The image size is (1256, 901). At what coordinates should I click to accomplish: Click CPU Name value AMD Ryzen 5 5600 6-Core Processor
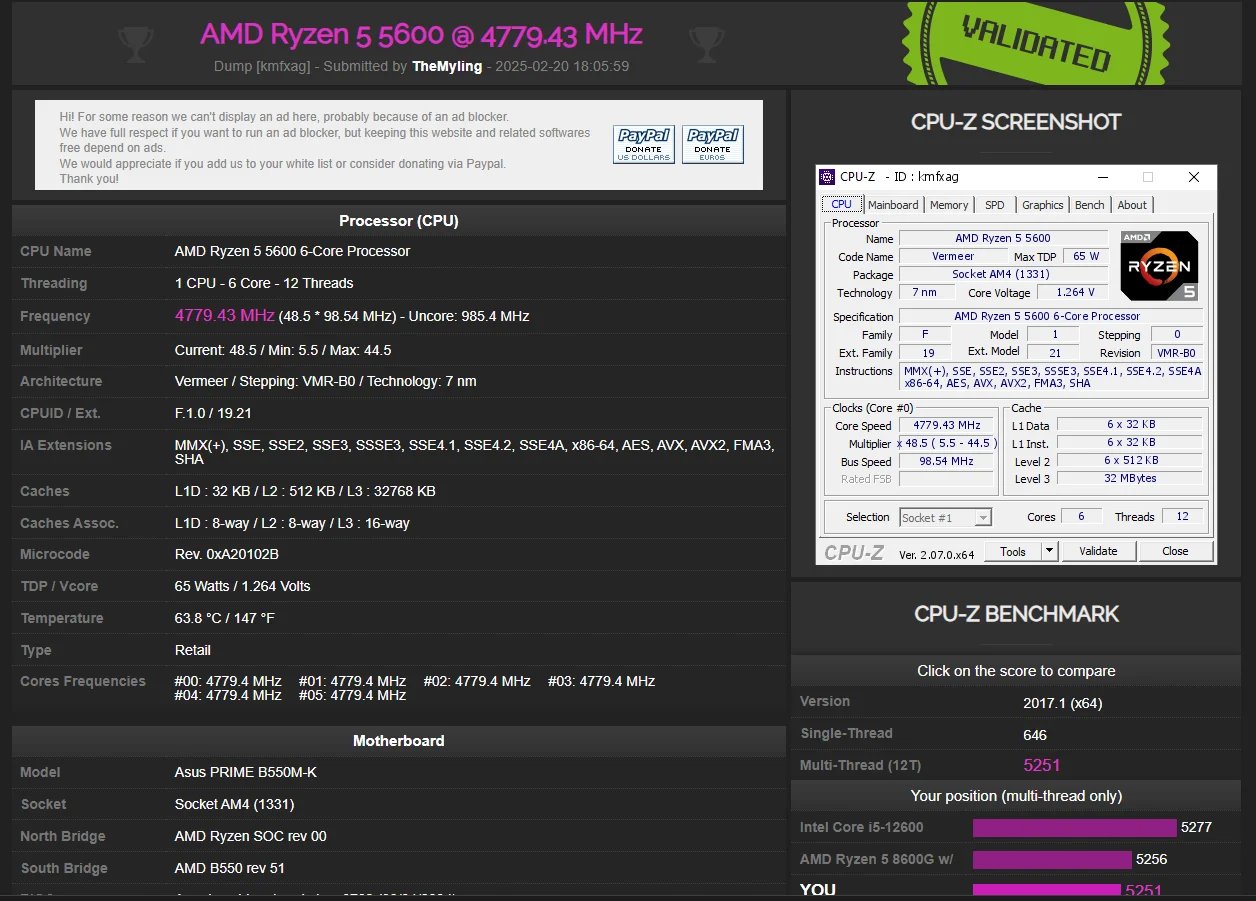click(x=292, y=251)
